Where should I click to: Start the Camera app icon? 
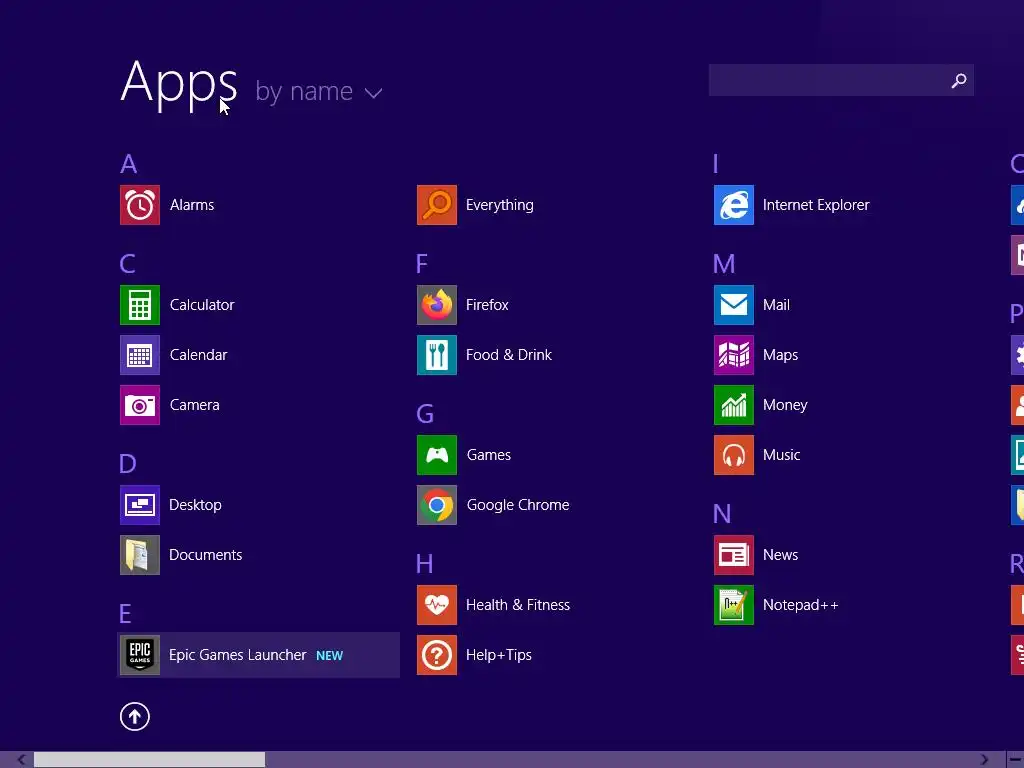point(140,405)
